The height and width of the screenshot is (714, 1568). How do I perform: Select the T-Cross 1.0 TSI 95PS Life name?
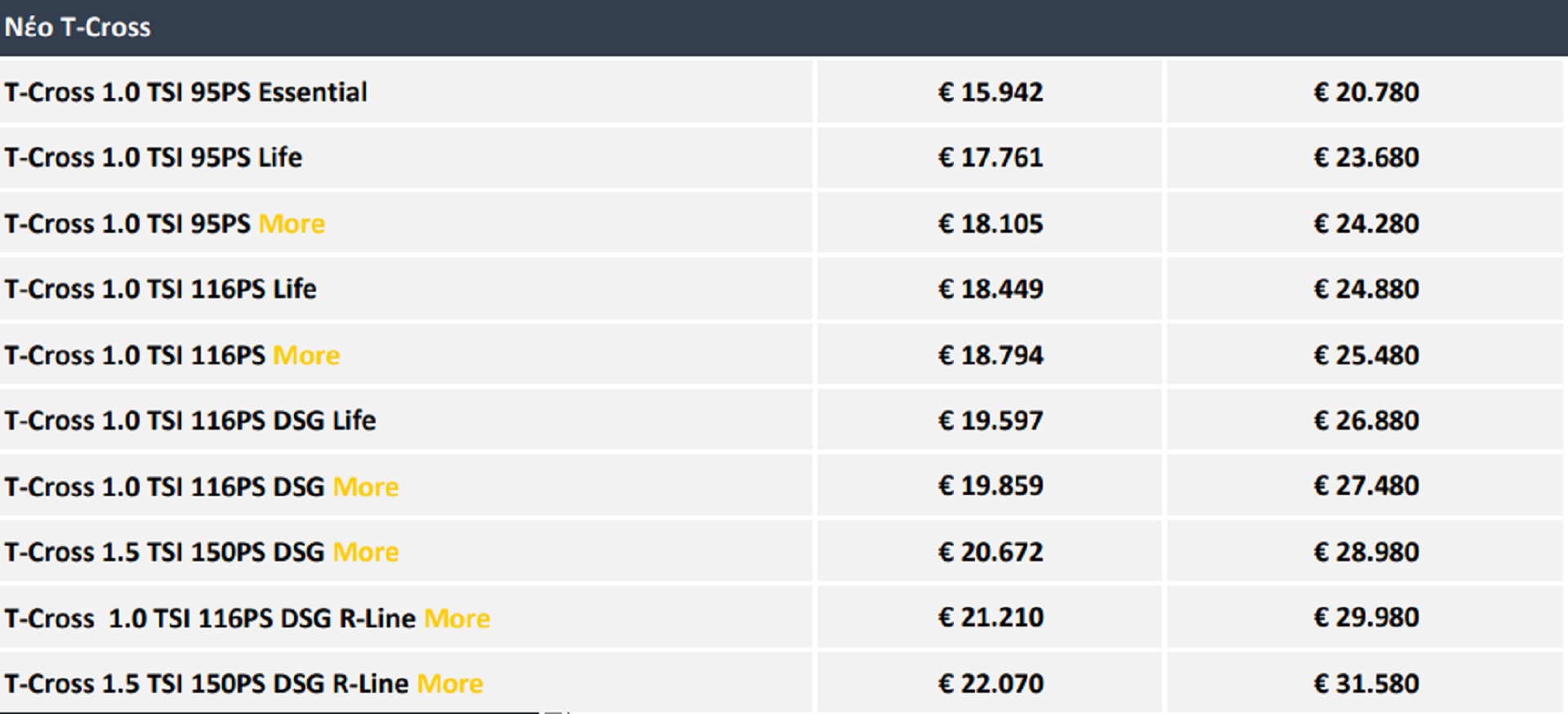tap(153, 158)
